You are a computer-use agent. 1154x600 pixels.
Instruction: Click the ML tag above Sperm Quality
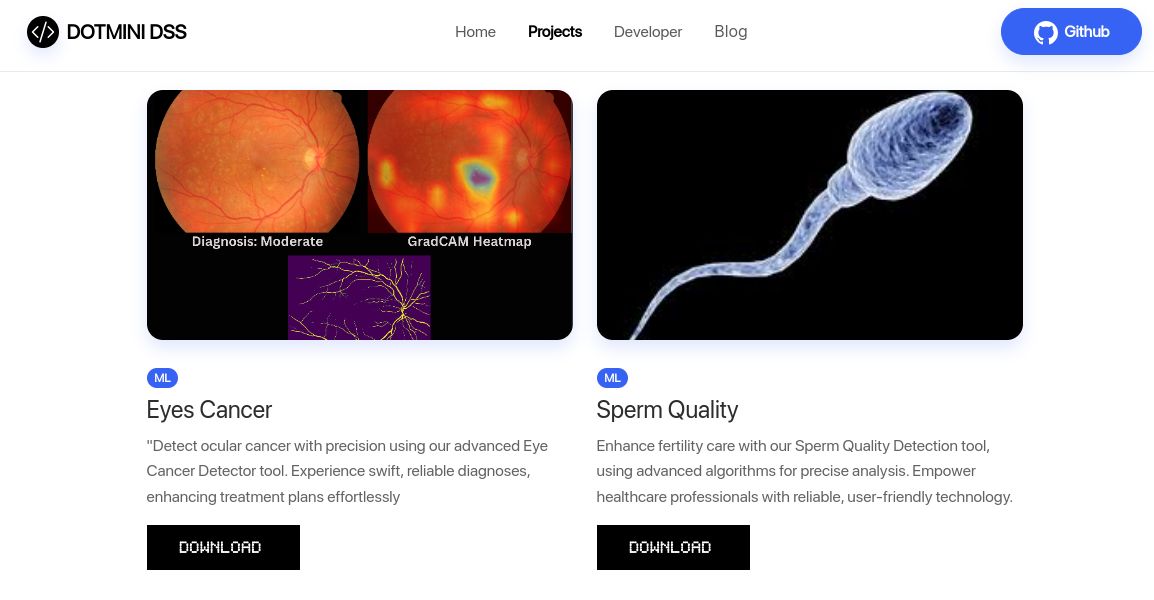pyautogui.click(x=612, y=378)
